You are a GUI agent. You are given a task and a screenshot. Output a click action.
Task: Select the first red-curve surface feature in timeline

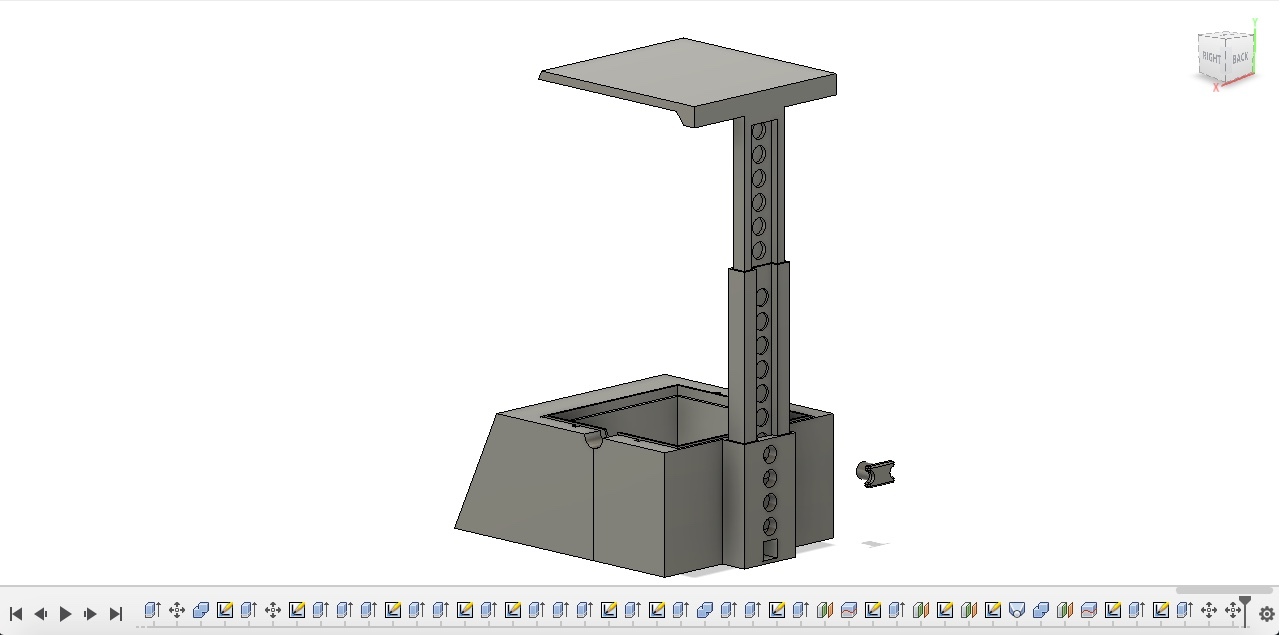click(849, 610)
